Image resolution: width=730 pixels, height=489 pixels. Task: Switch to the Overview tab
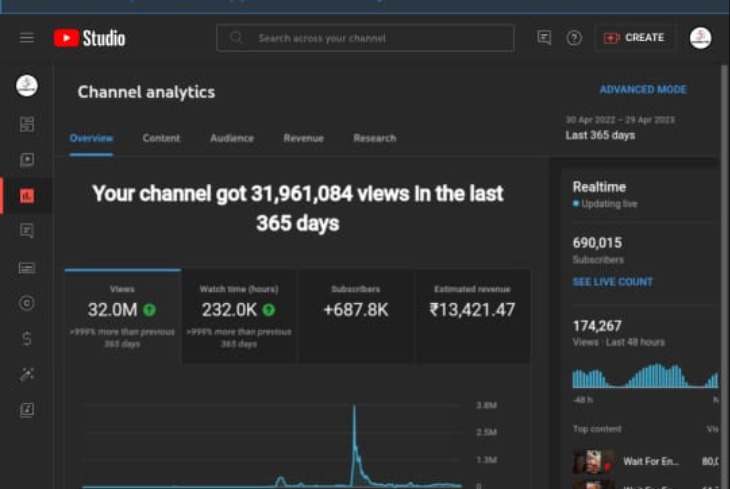coord(91,138)
